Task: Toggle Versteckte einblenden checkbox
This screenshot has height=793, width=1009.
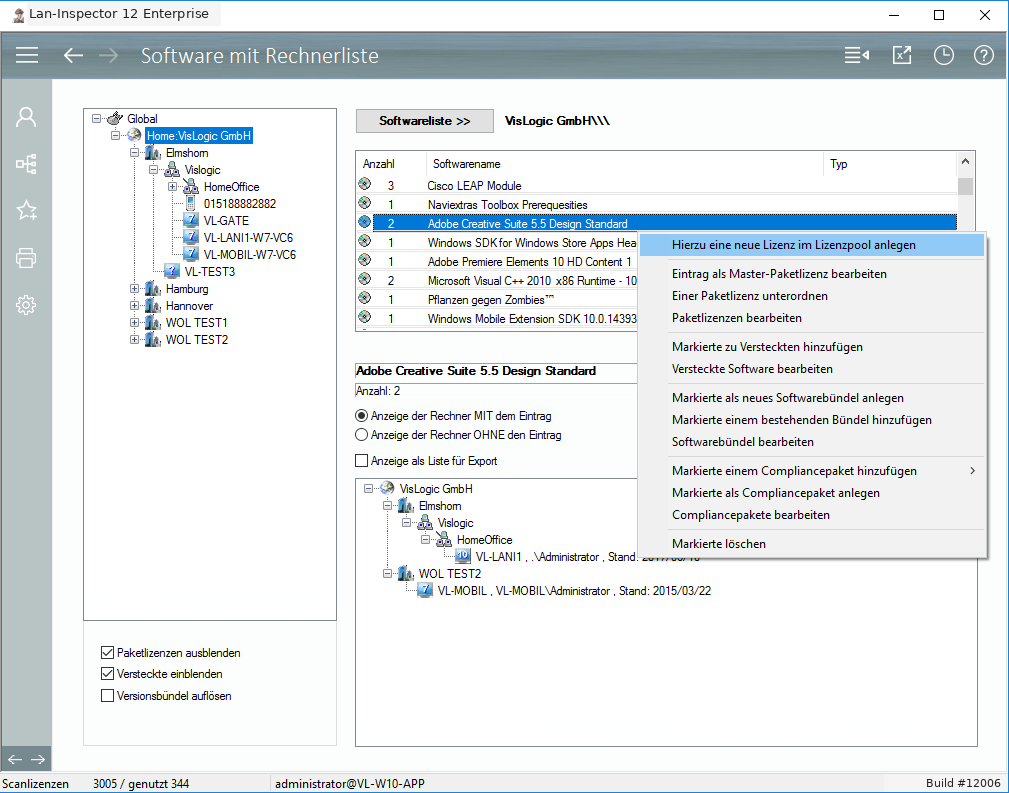Action: point(107,674)
